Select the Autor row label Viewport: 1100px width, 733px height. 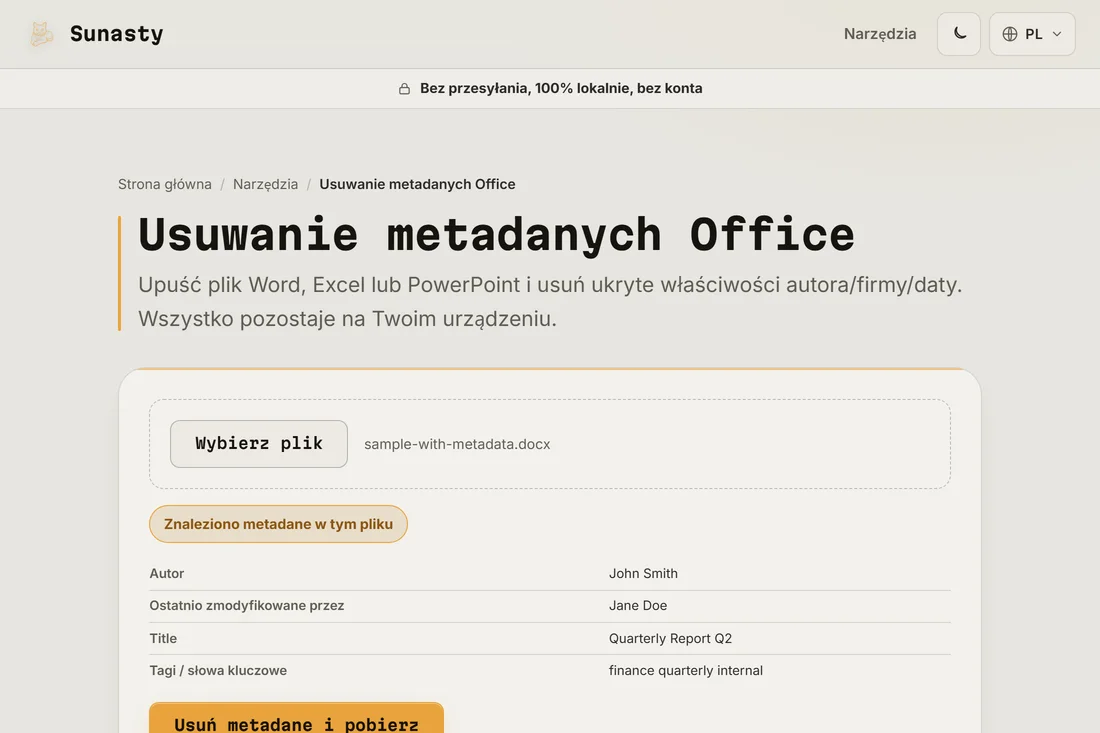click(x=167, y=573)
